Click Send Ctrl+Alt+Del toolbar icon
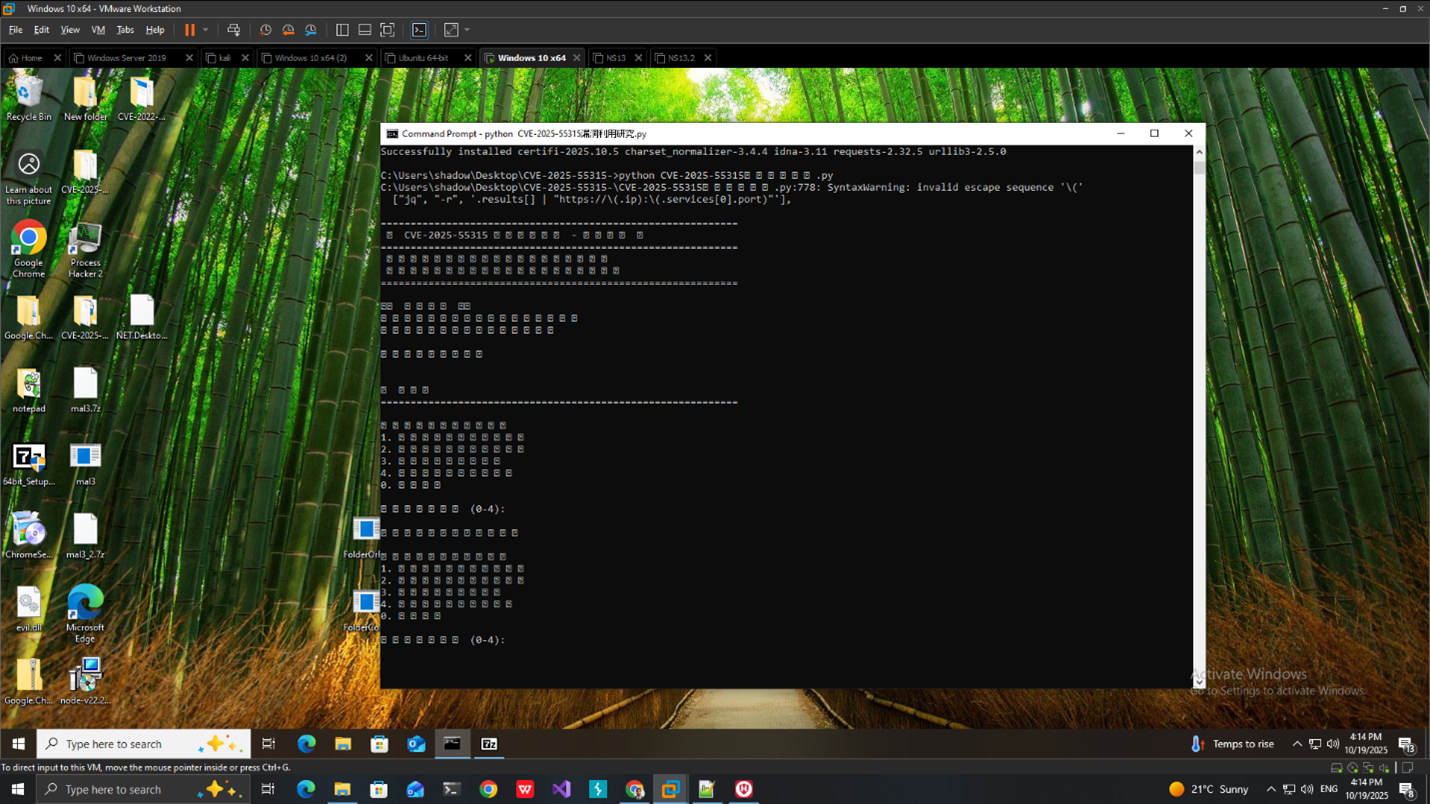 tap(233, 30)
